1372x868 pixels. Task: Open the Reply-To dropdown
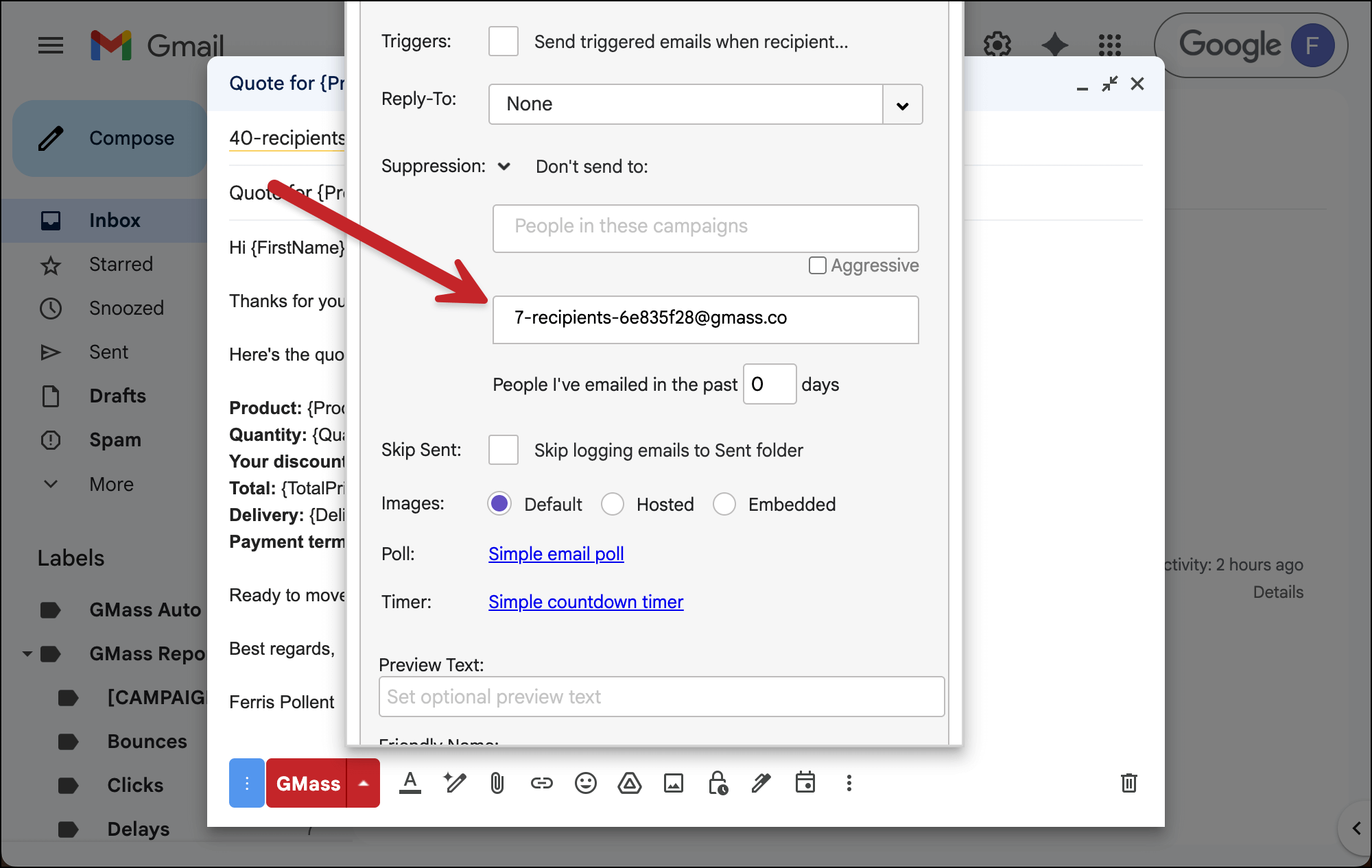point(902,105)
